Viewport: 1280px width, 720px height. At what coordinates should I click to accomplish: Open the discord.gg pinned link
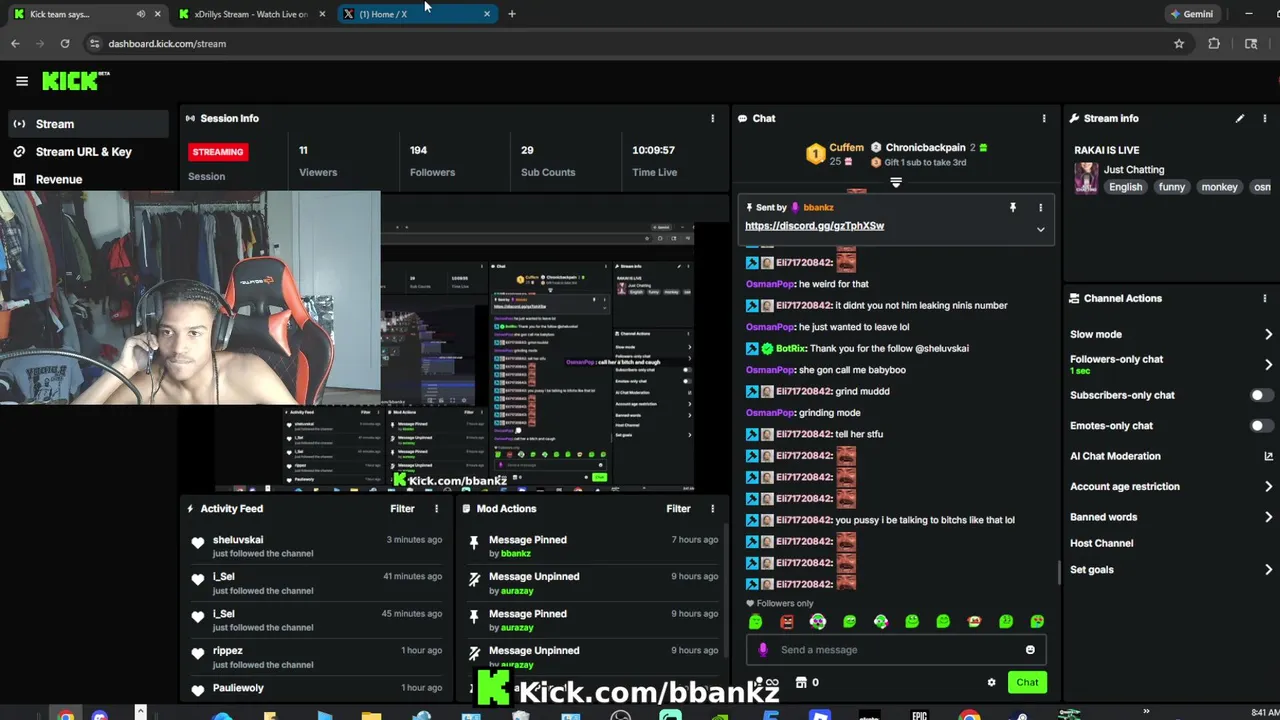pos(814,226)
